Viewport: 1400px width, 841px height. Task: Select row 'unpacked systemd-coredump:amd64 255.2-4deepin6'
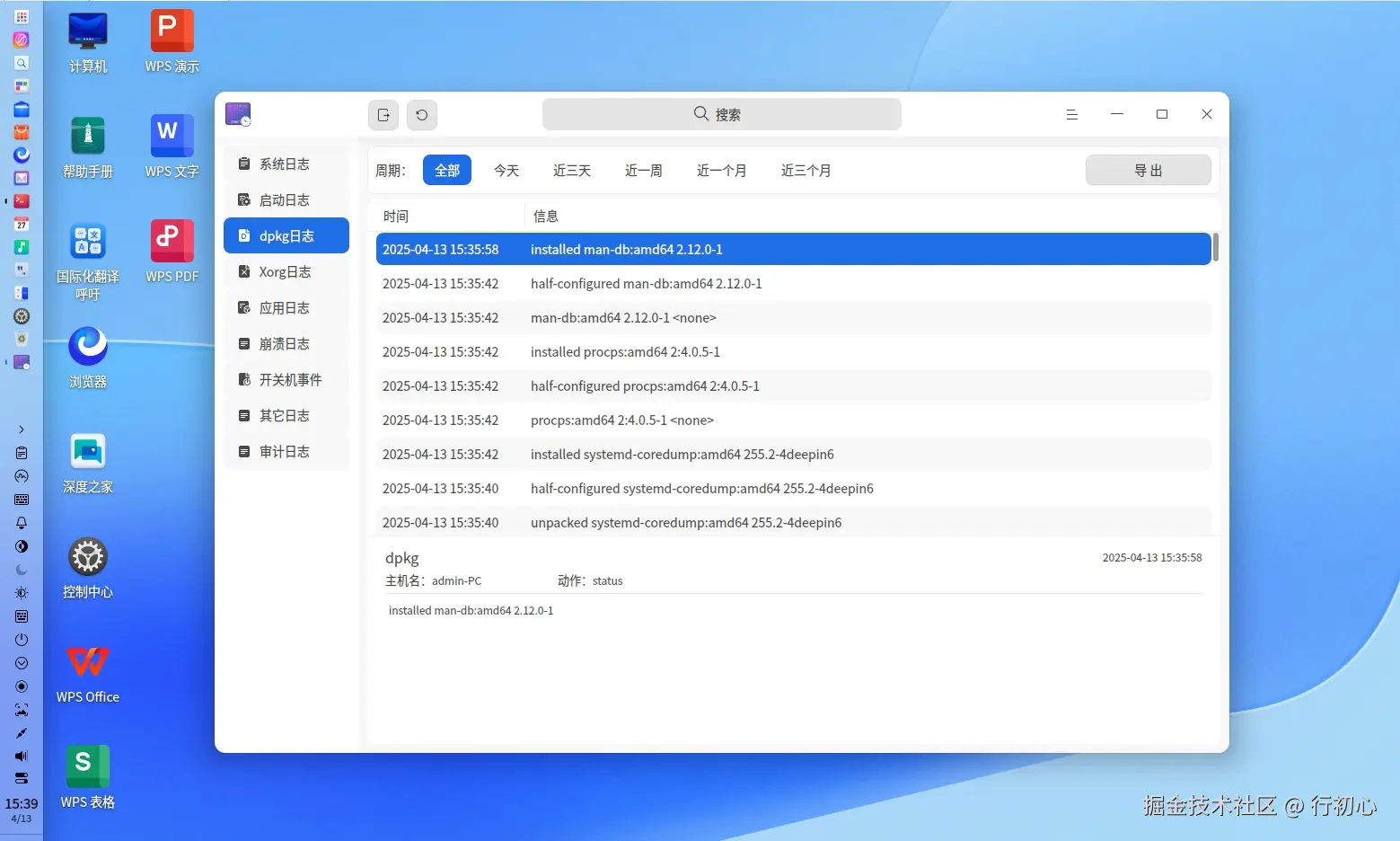(x=793, y=522)
